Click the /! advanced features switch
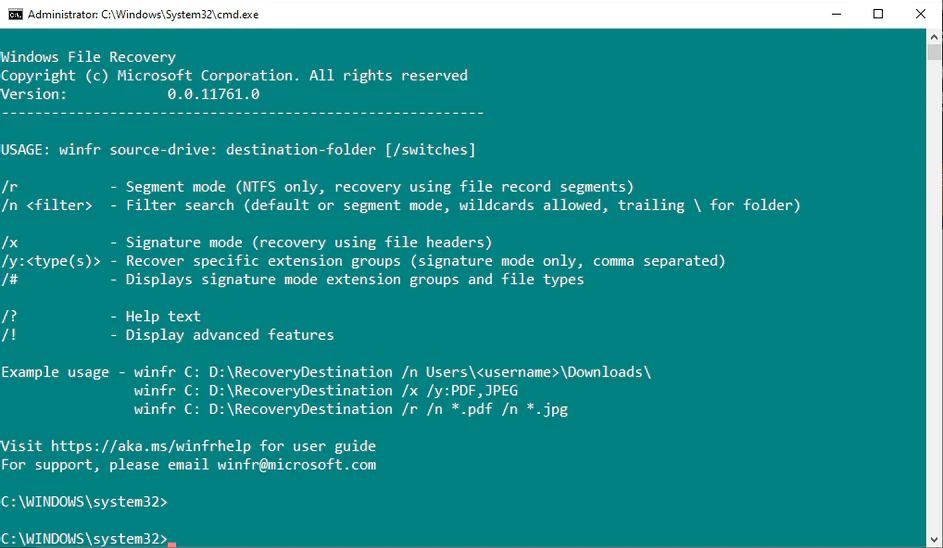The width and height of the screenshot is (943, 548). tap(9, 335)
